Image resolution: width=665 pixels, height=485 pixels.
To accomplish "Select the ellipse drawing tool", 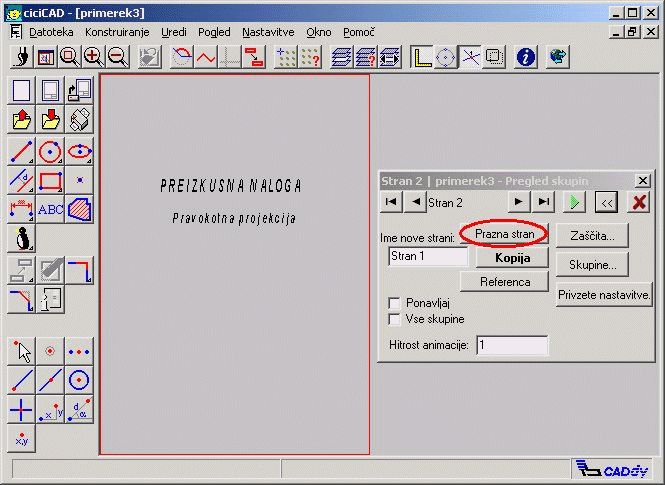I will tap(79, 151).
